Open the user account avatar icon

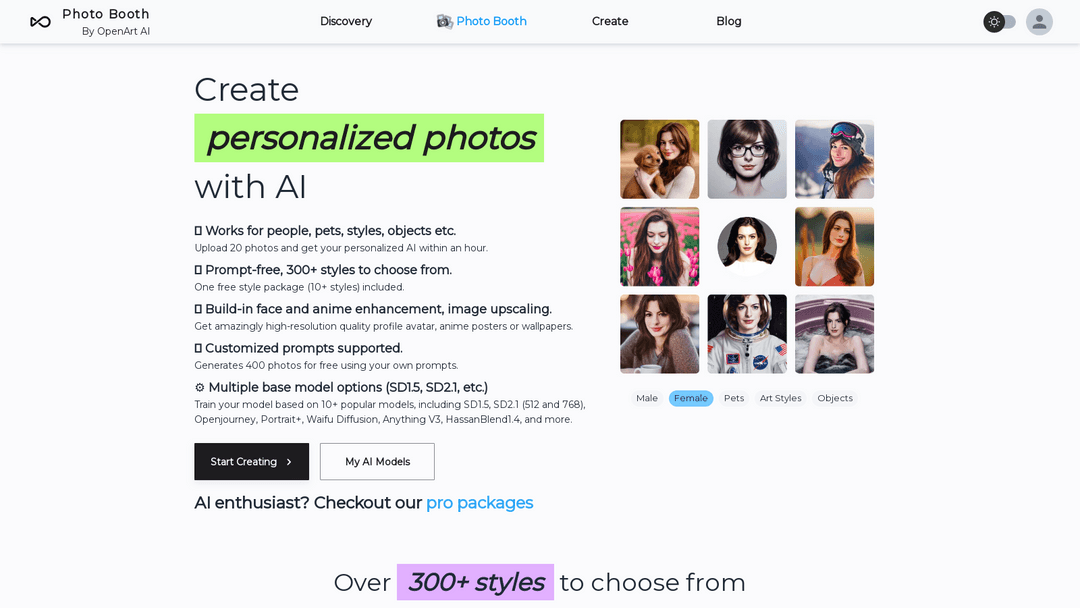[1039, 22]
